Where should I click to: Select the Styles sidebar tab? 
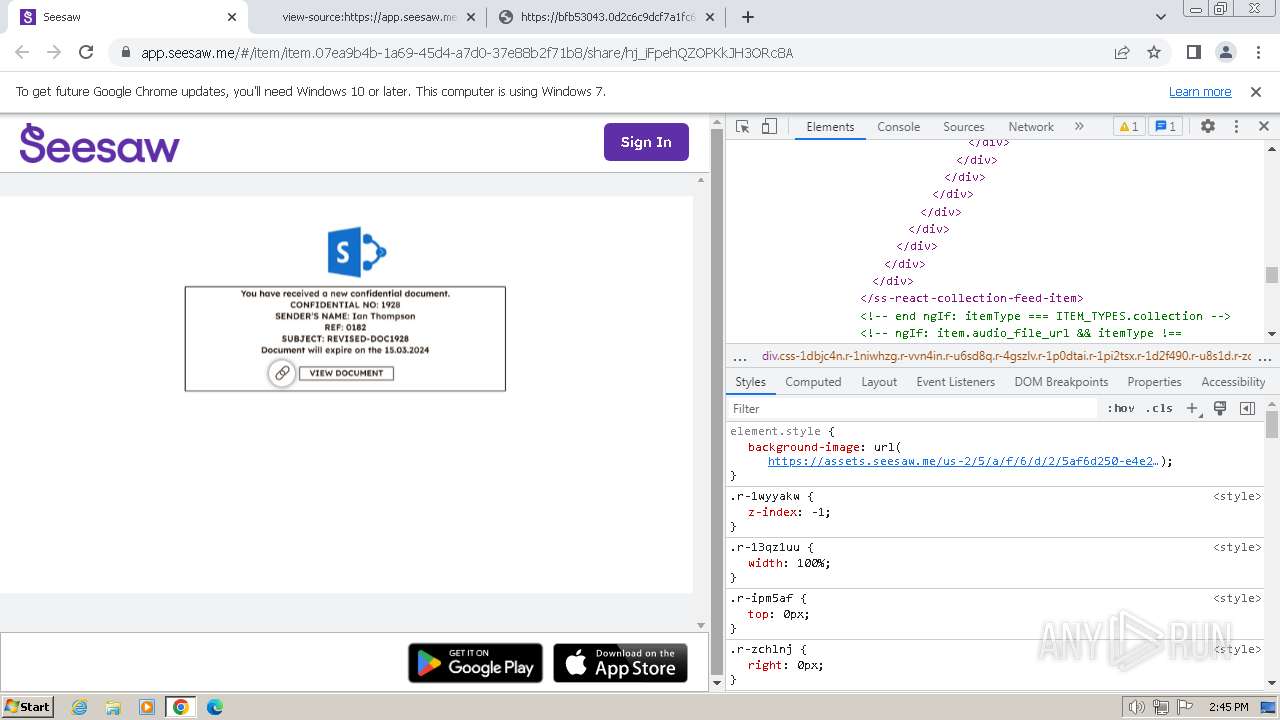click(x=750, y=382)
